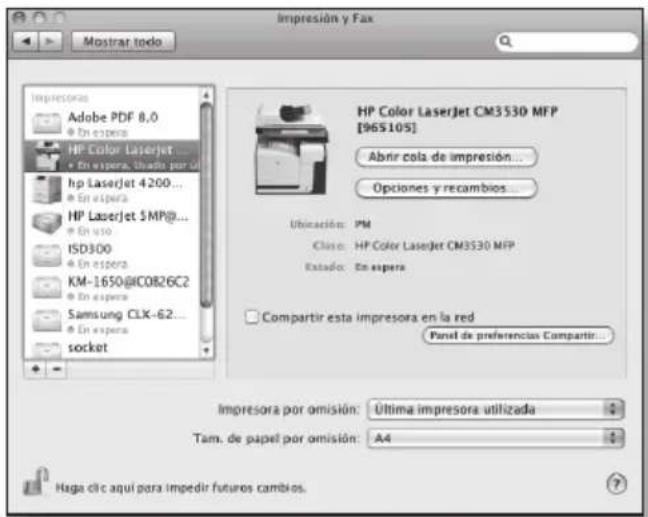Go back with the left arrow button
Screen dimensions: 648x517
[26, 42]
